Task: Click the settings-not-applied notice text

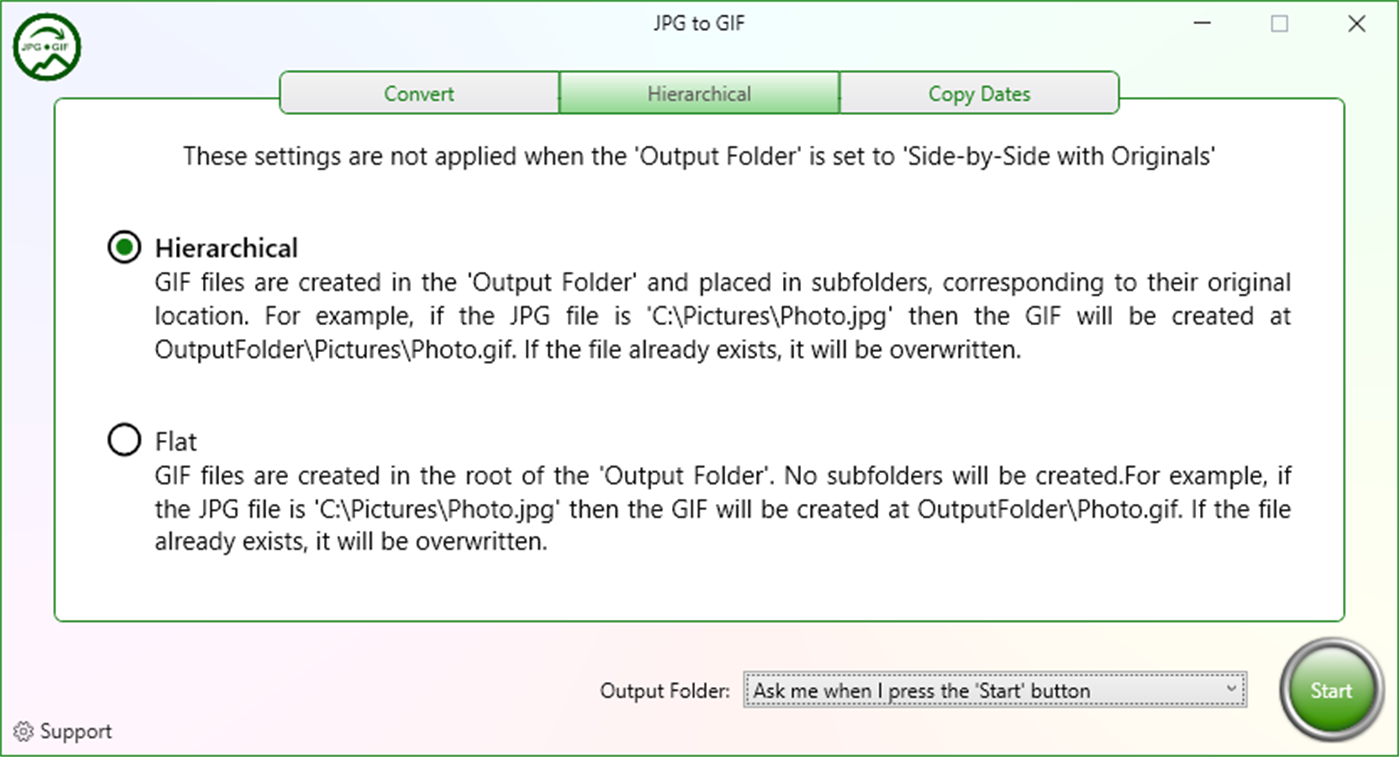Action: [x=699, y=157]
